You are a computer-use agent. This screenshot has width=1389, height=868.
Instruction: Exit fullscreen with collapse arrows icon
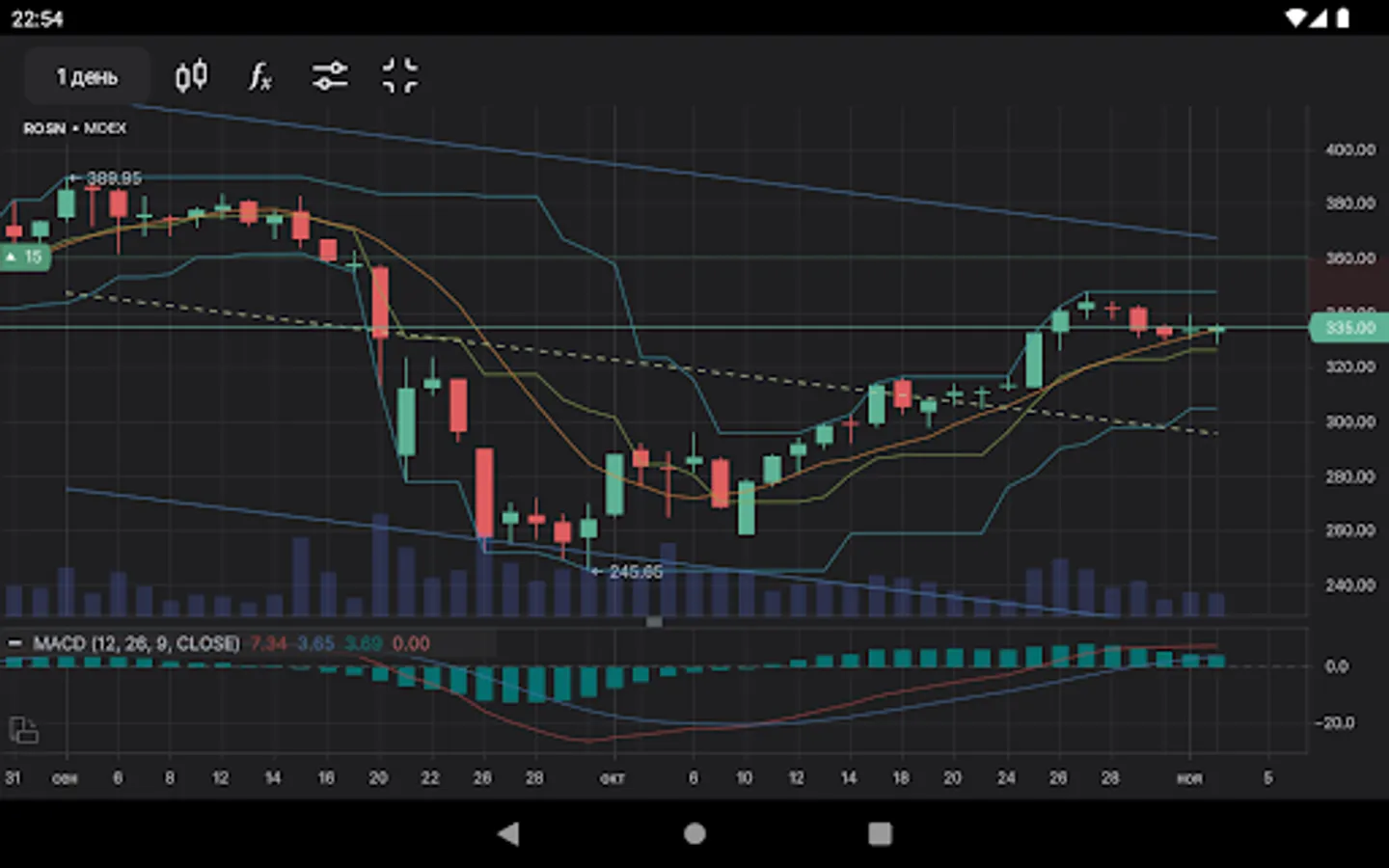[400, 76]
